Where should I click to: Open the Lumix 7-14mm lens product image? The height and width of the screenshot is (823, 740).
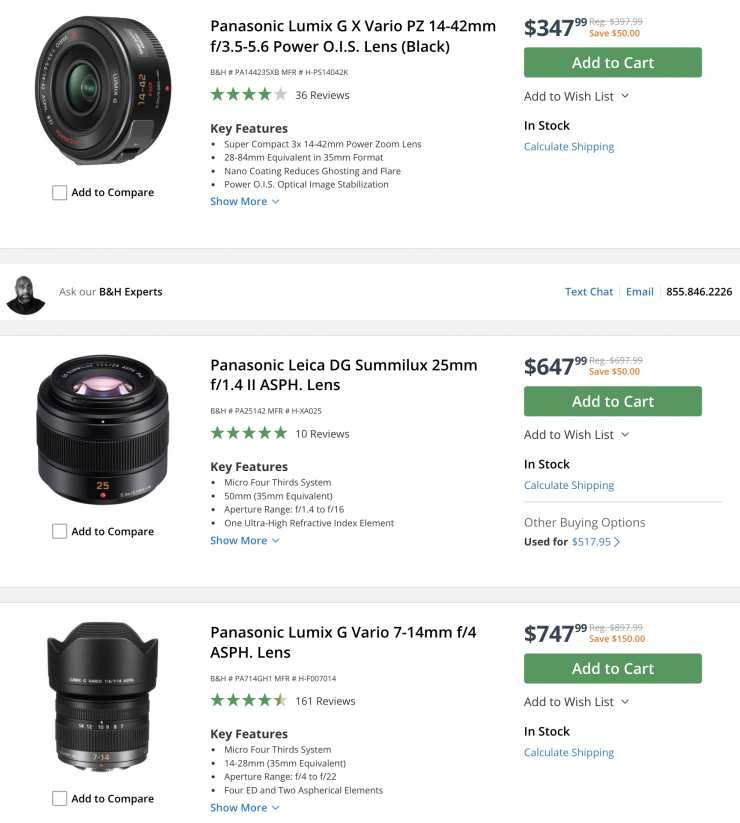(x=102, y=697)
